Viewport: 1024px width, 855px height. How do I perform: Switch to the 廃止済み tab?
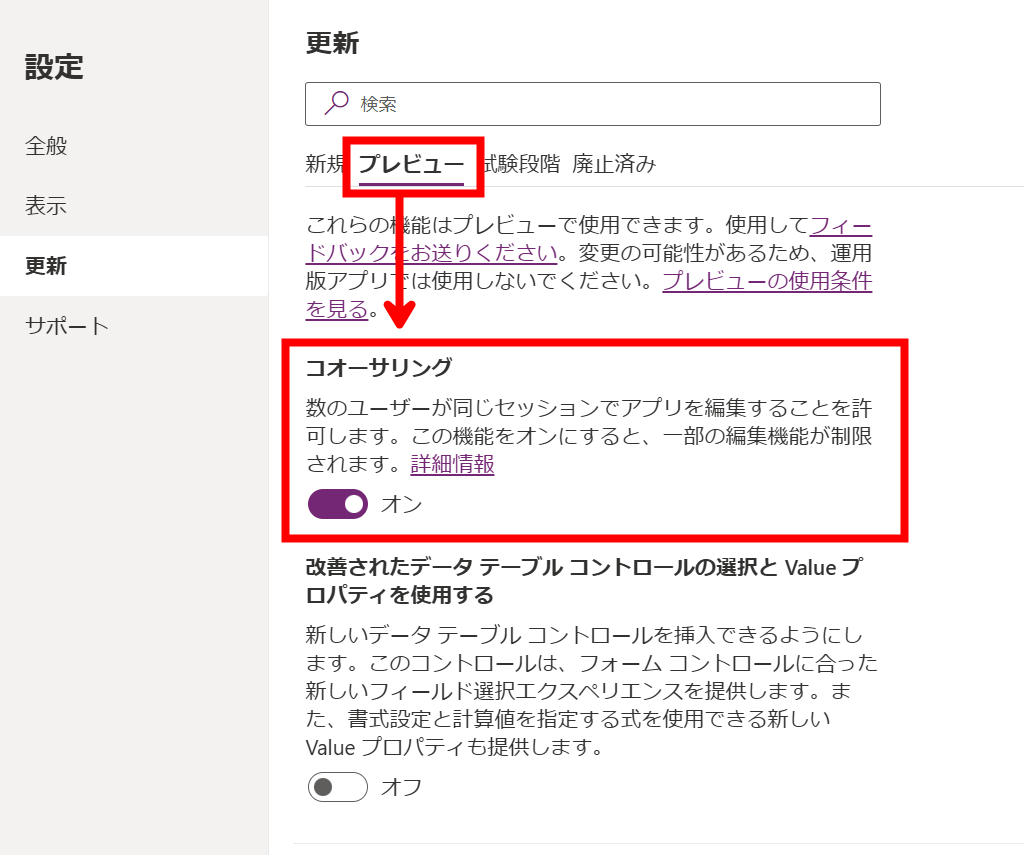614,163
